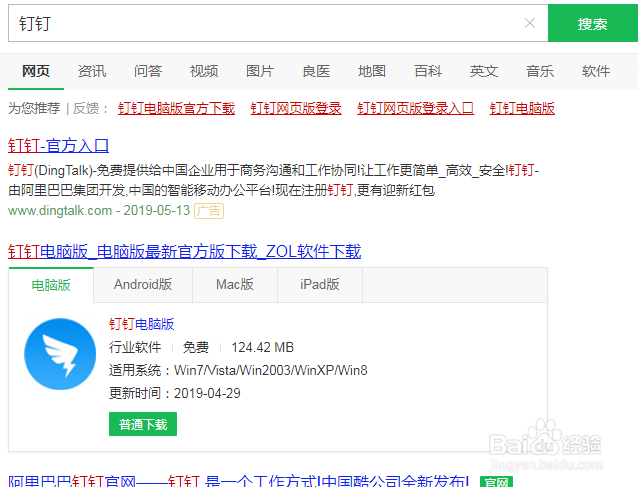Image resolution: width=638 pixels, height=487 pixels.
Task: Select the 良医 tab
Action: (316, 71)
